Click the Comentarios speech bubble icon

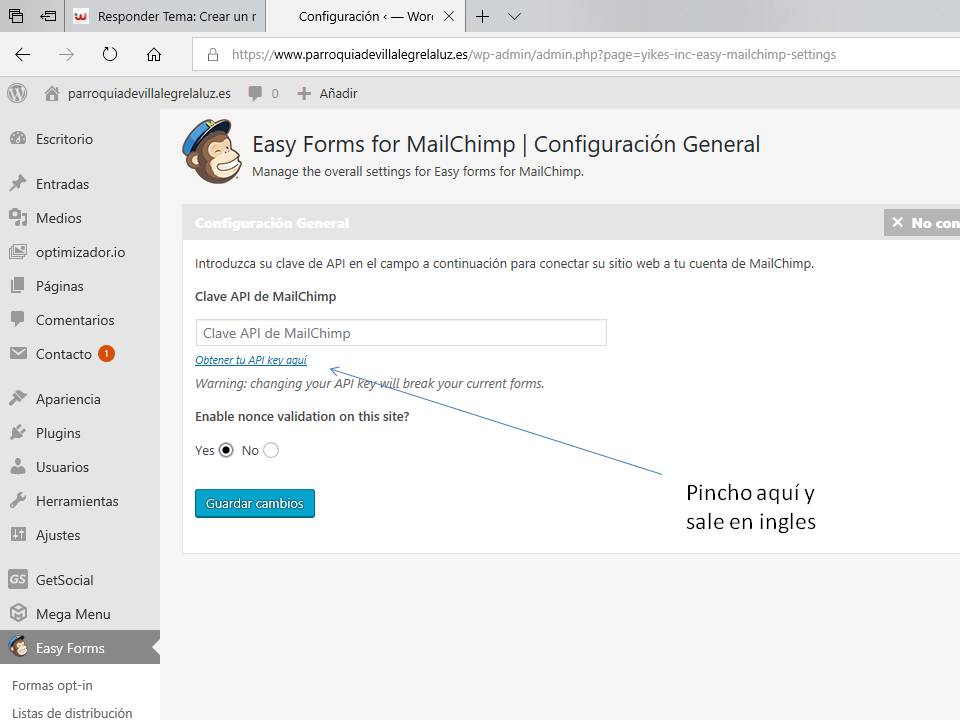(x=18, y=318)
